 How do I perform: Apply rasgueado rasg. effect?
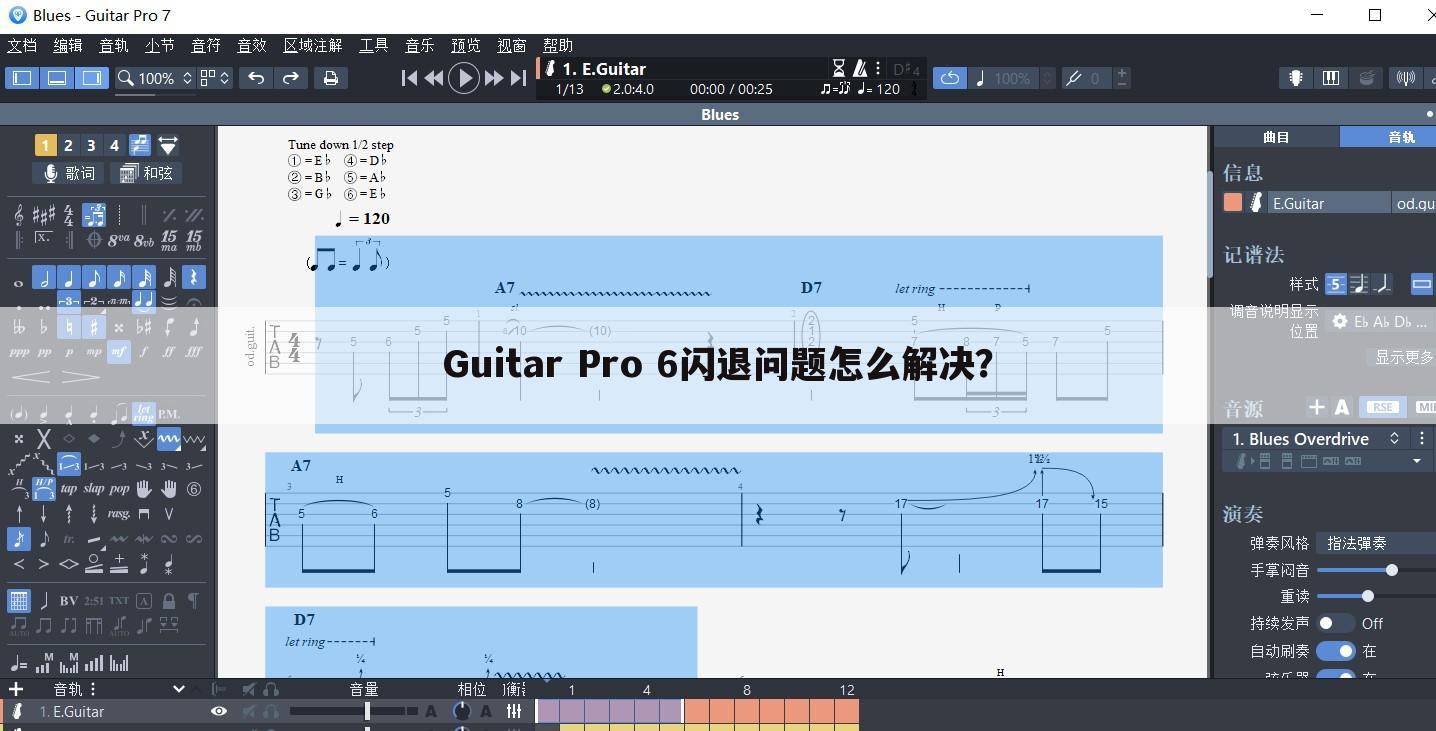(x=119, y=514)
